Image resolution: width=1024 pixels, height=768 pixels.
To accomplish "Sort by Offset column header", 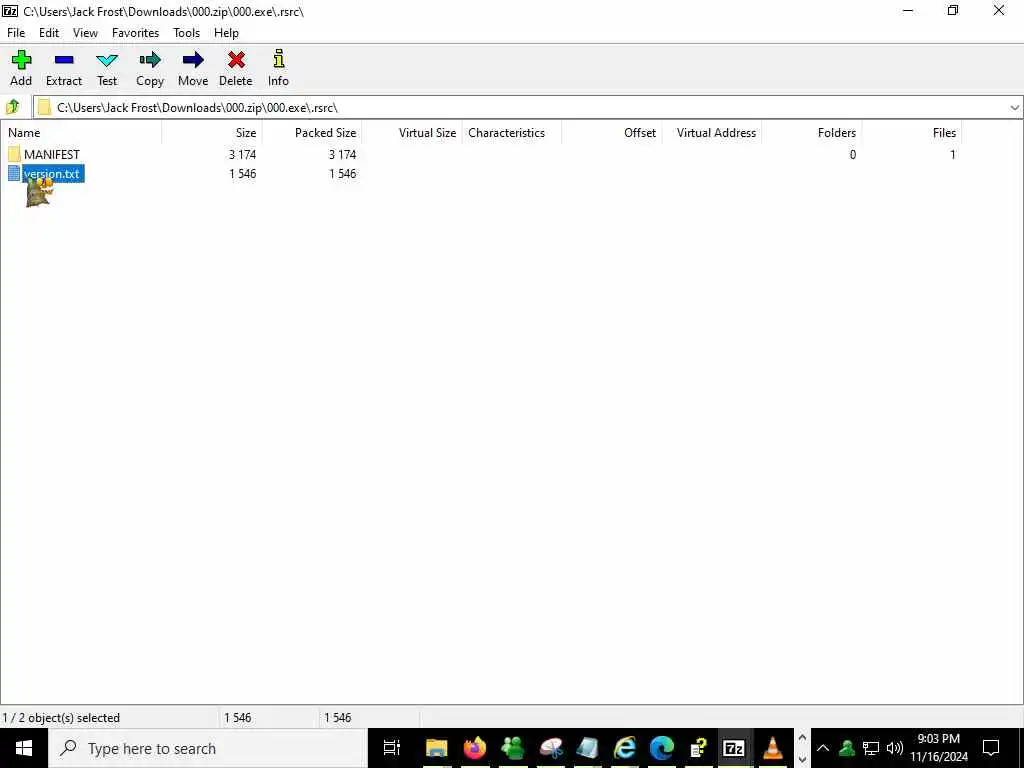I will click(x=611, y=133).
